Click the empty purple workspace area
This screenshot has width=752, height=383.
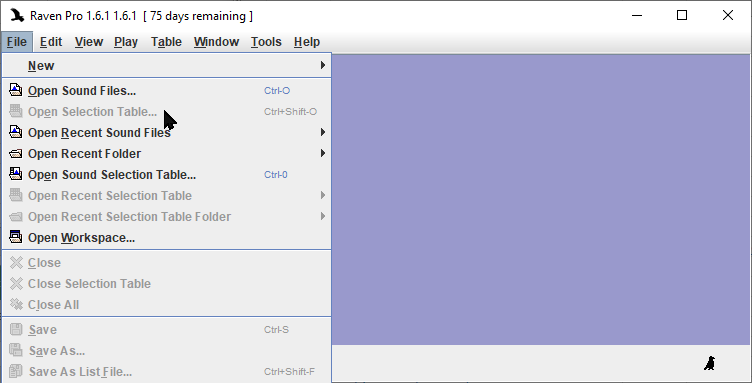(x=541, y=199)
